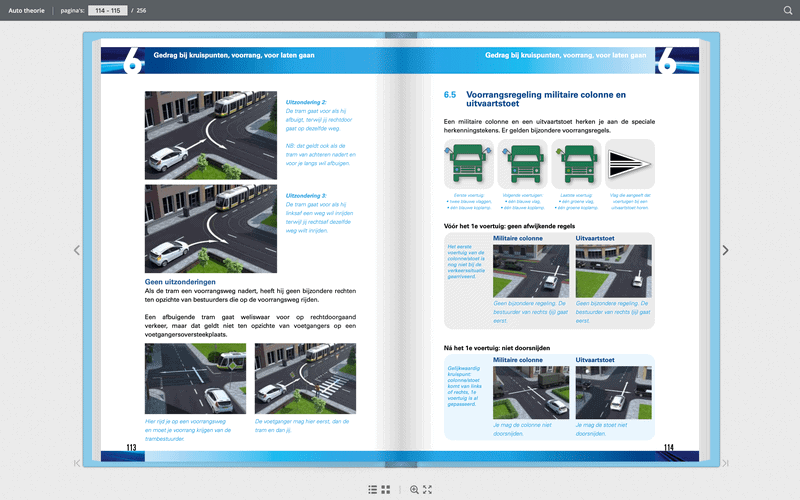800x500 pixels.
Task: Jump to first page icon
Action: coord(77,463)
